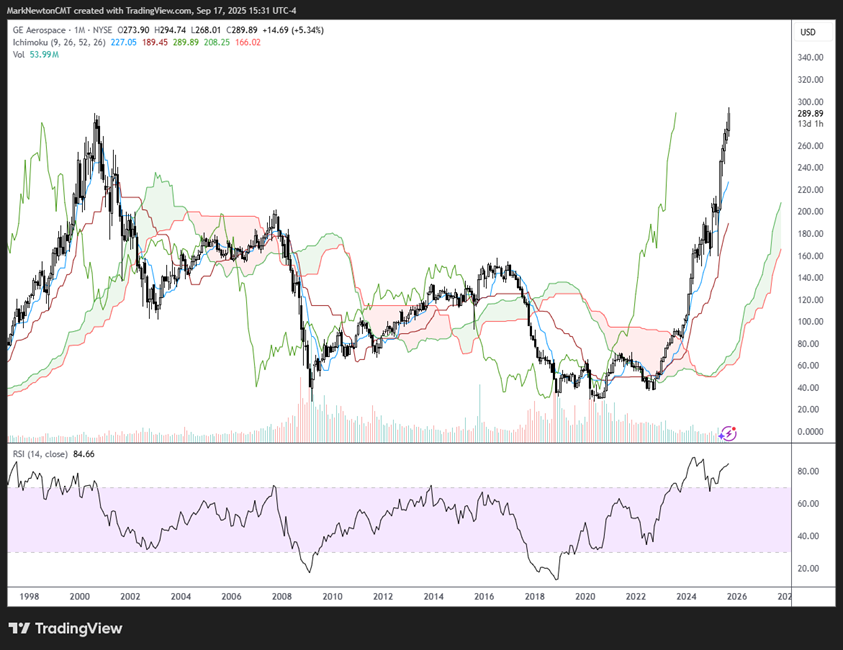Click the Ichimoku 227.05 blue value

pos(125,42)
